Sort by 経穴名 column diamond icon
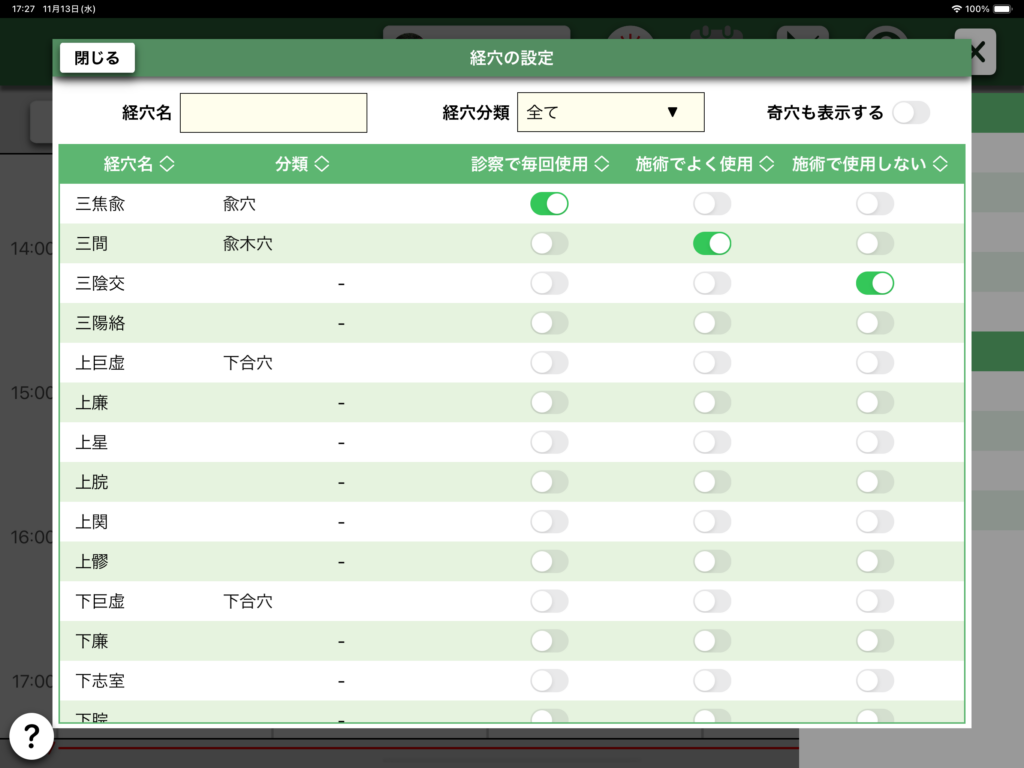Image resolution: width=1024 pixels, height=768 pixels. pyautogui.click(x=167, y=164)
